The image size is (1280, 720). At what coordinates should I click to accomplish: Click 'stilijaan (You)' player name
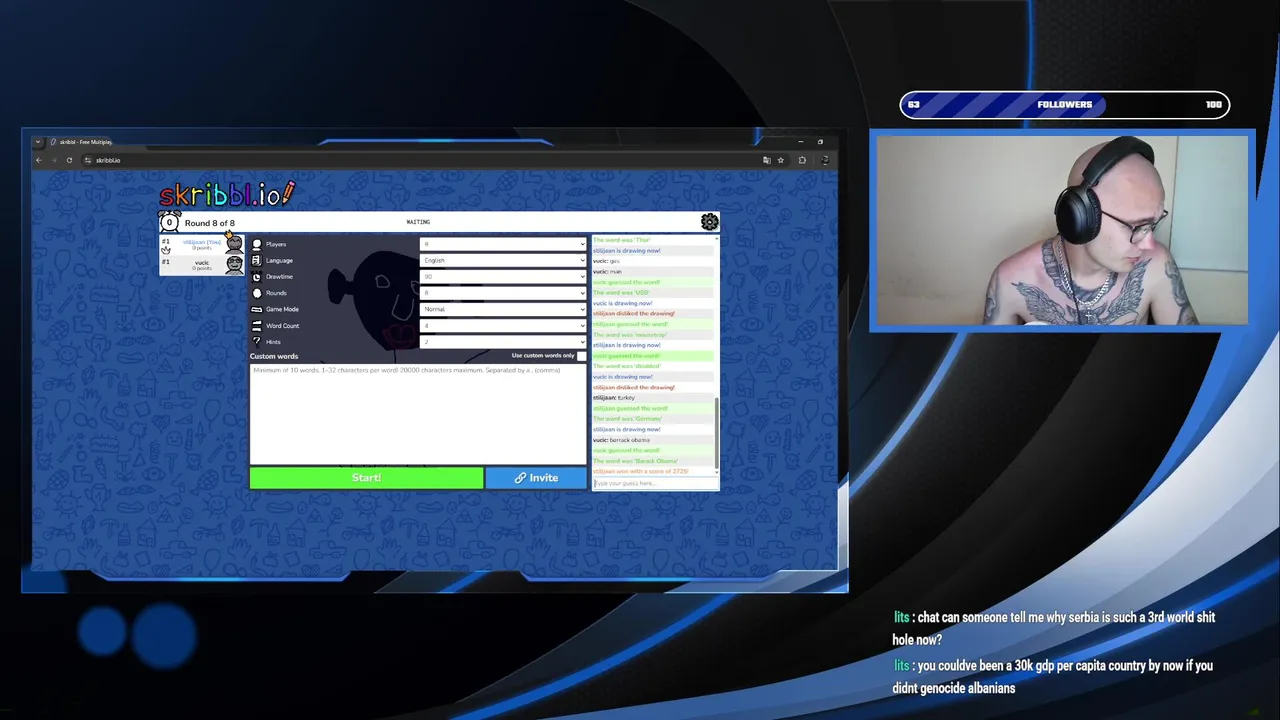(x=202, y=242)
